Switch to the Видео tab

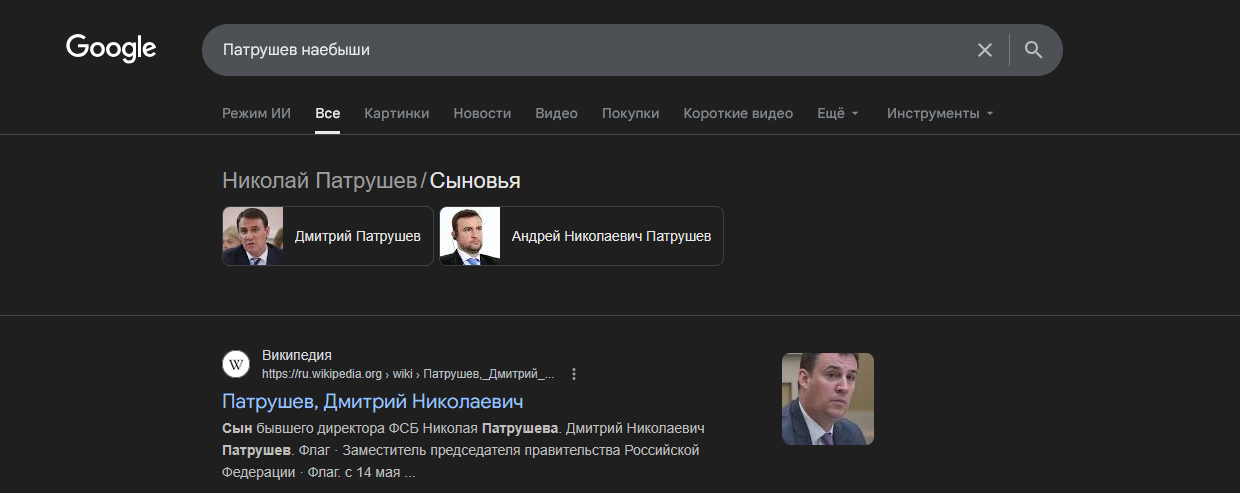pyautogui.click(x=556, y=113)
